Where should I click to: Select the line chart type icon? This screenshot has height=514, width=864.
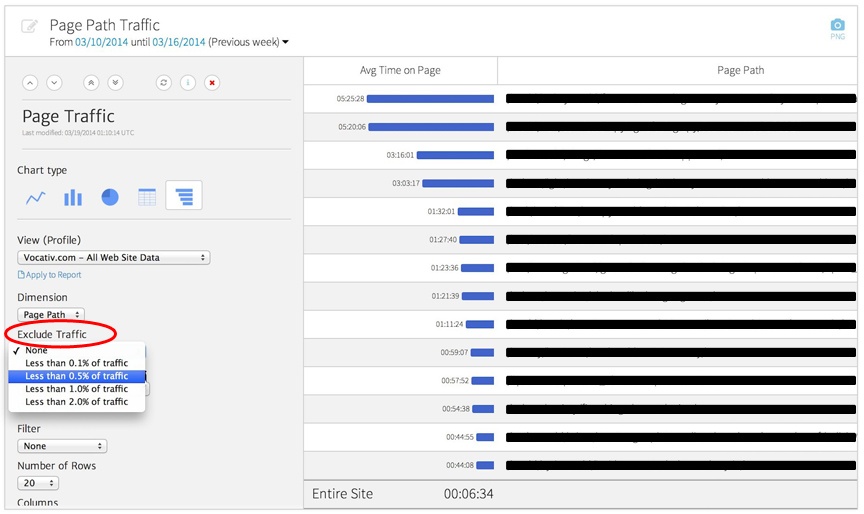point(36,197)
